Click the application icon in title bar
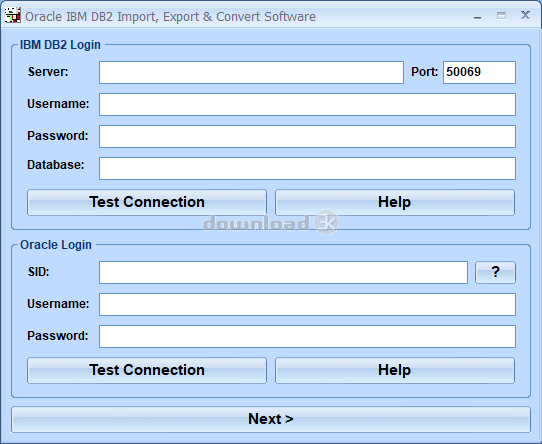This screenshot has height=444, width=542. 13,16
